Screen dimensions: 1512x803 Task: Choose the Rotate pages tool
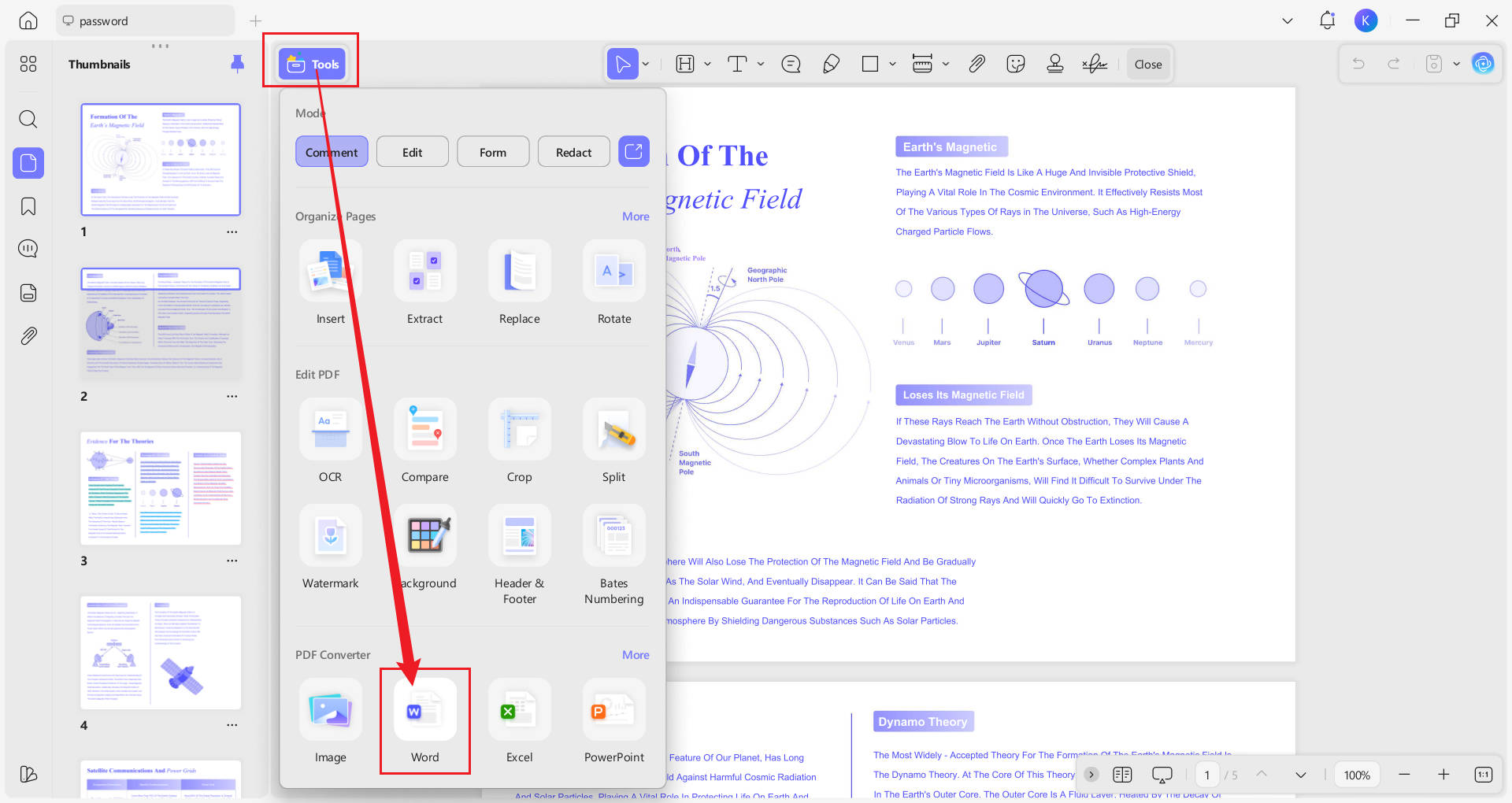click(x=614, y=283)
